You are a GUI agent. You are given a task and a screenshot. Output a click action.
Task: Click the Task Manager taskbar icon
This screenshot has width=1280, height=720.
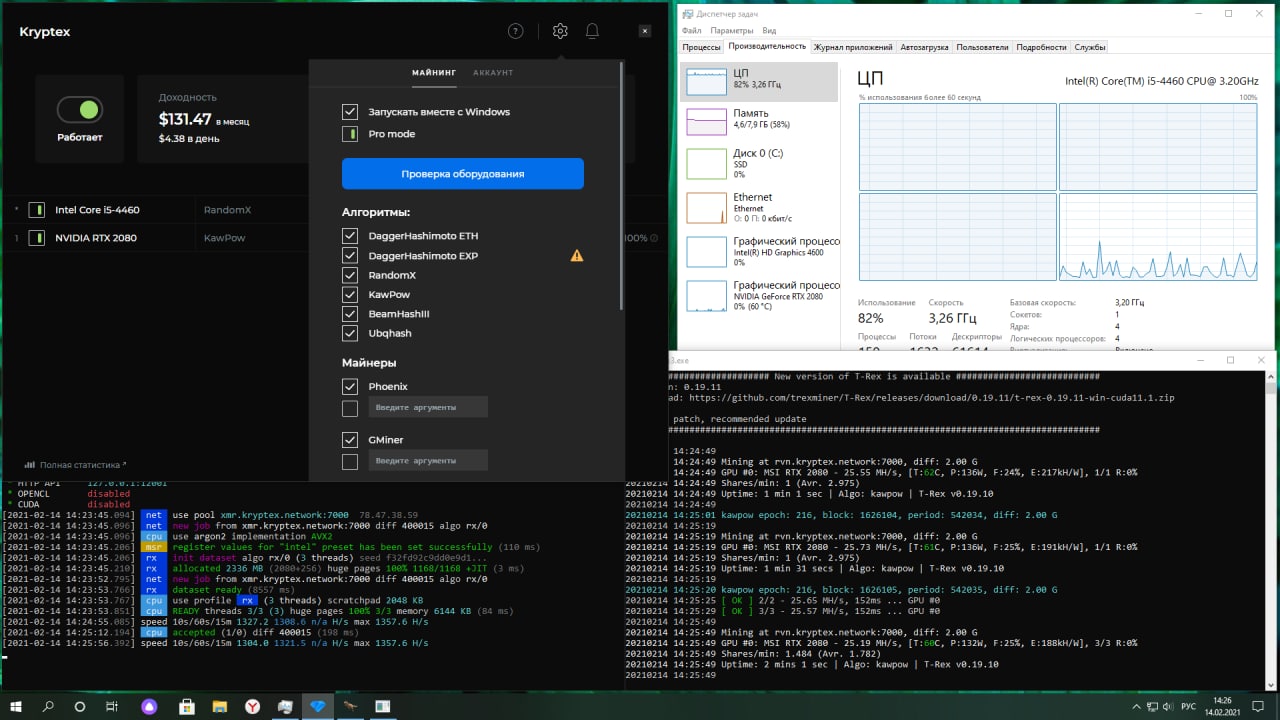point(382,706)
